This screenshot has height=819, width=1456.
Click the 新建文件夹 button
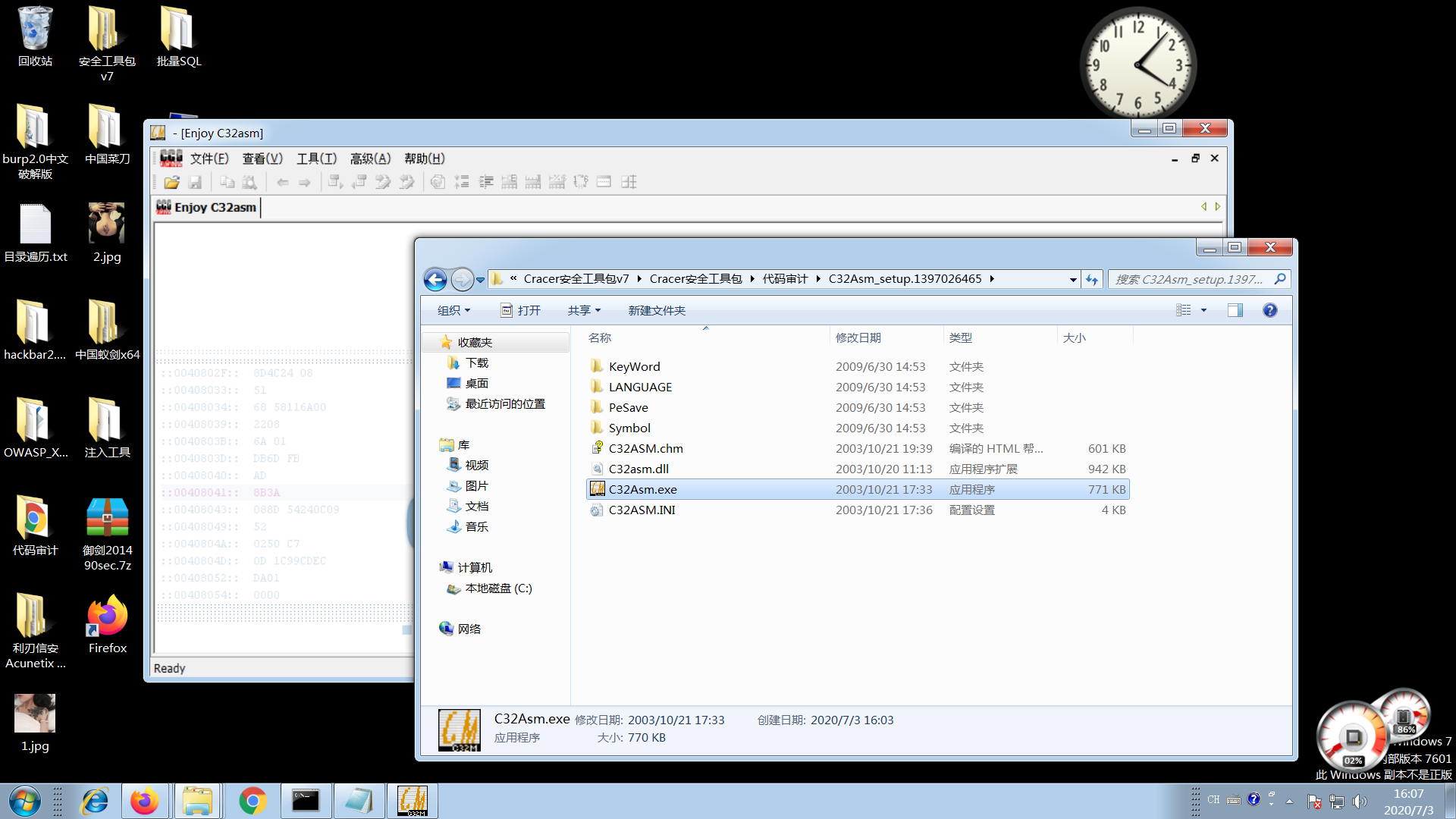pyautogui.click(x=657, y=310)
